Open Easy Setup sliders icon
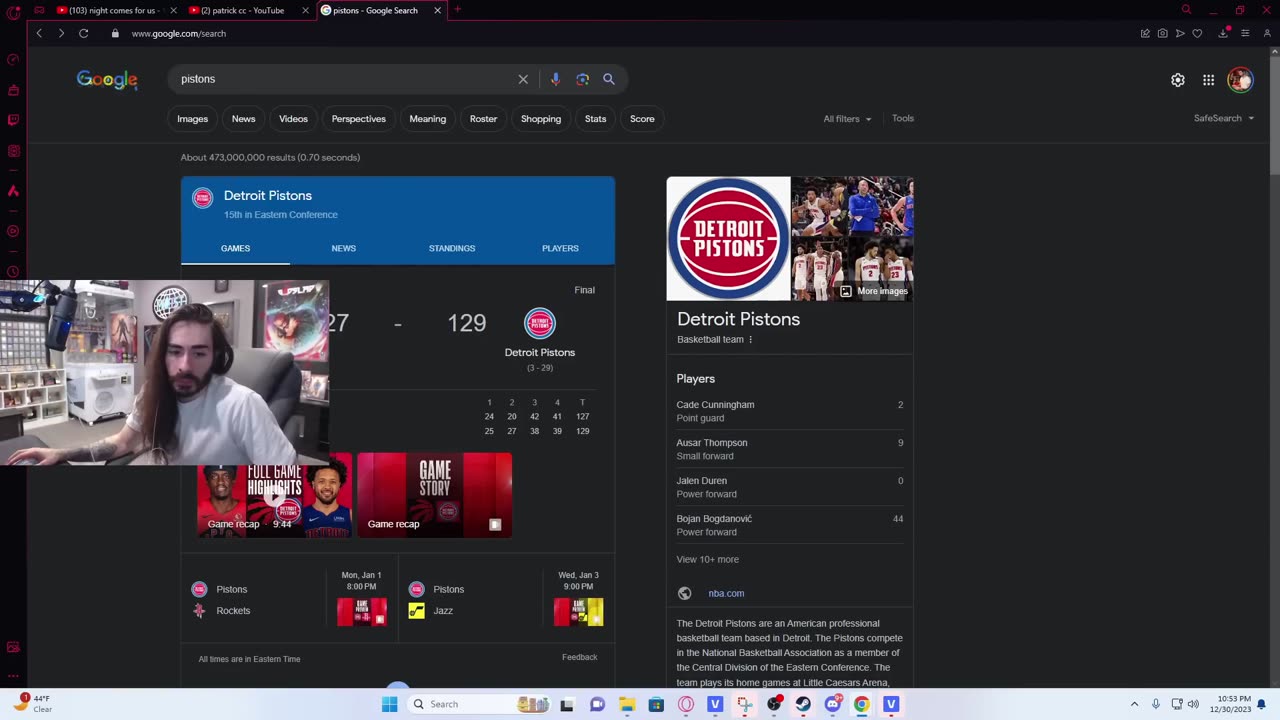1280x720 pixels. (1245, 33)
